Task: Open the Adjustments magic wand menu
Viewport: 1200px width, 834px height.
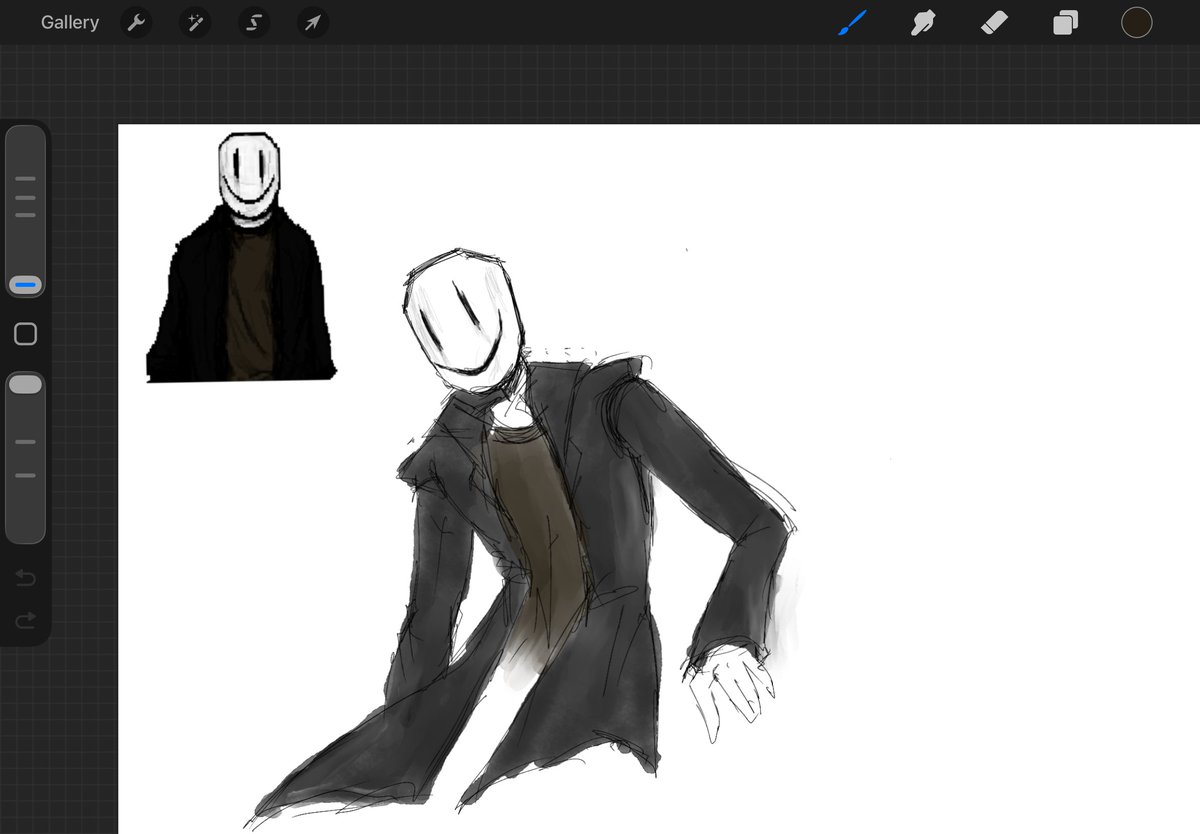Action: pos(195,22)
